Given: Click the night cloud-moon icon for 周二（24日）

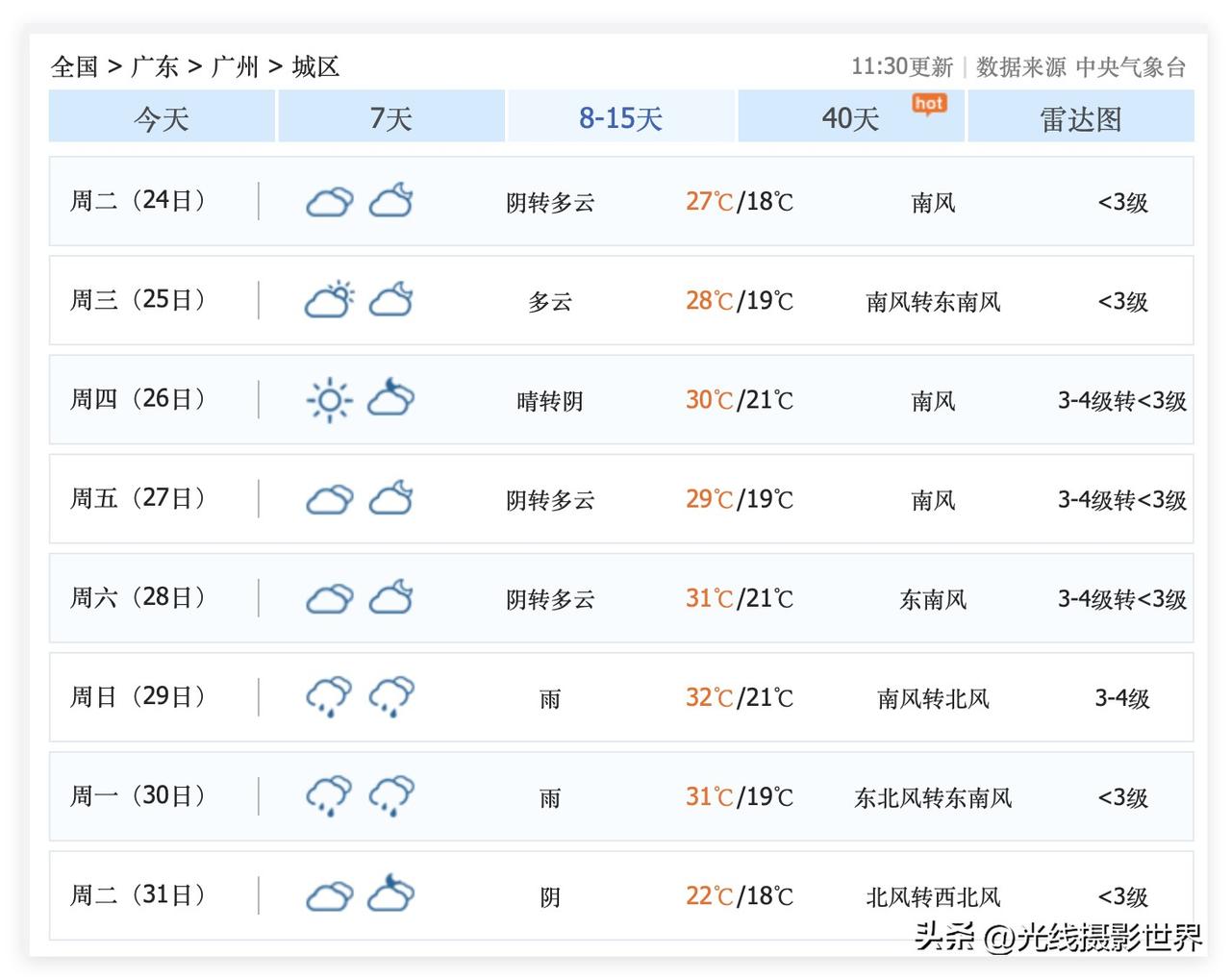Looking at the screenshot, I should pos(391,201).
